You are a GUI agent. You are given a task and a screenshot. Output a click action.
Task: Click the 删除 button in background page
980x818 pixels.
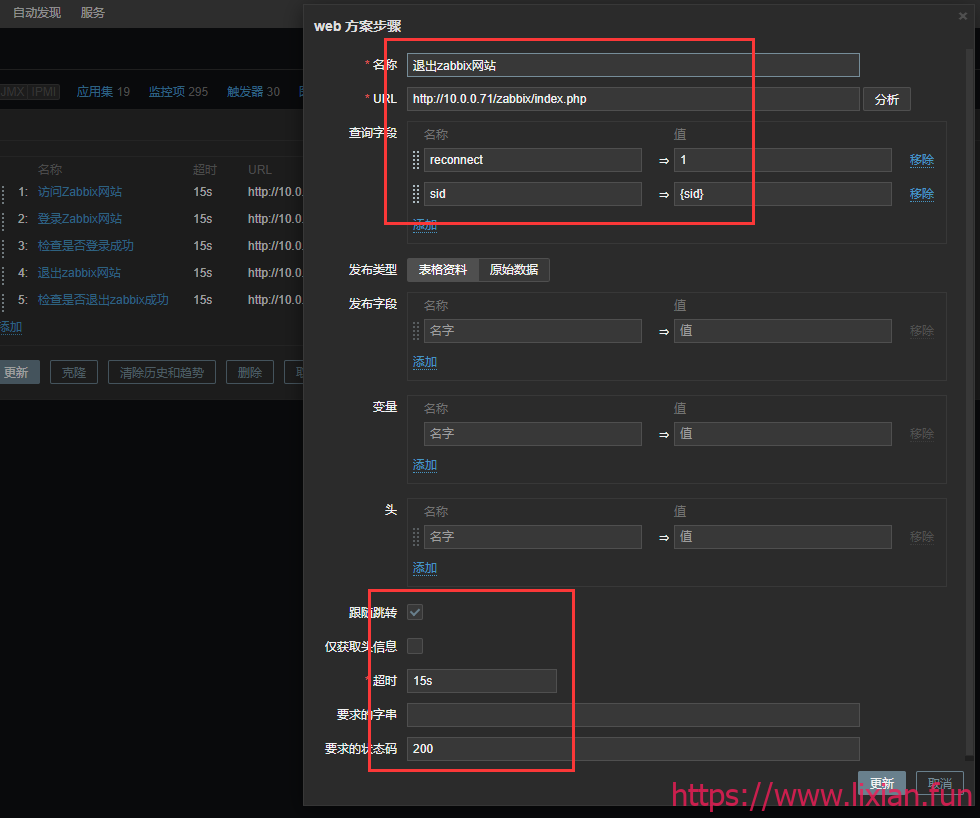click(250, 372)
